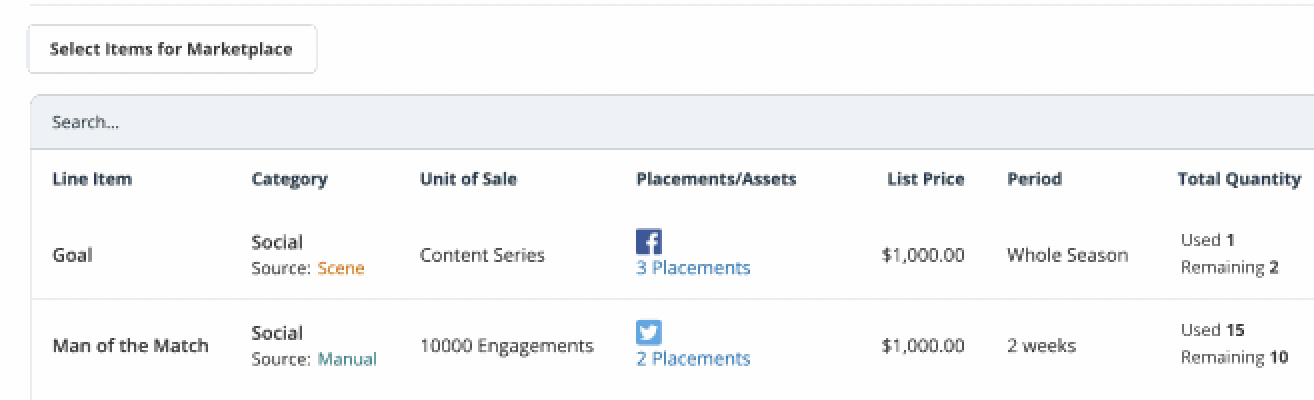Click the Content Series unit cell

click(482, 255)
